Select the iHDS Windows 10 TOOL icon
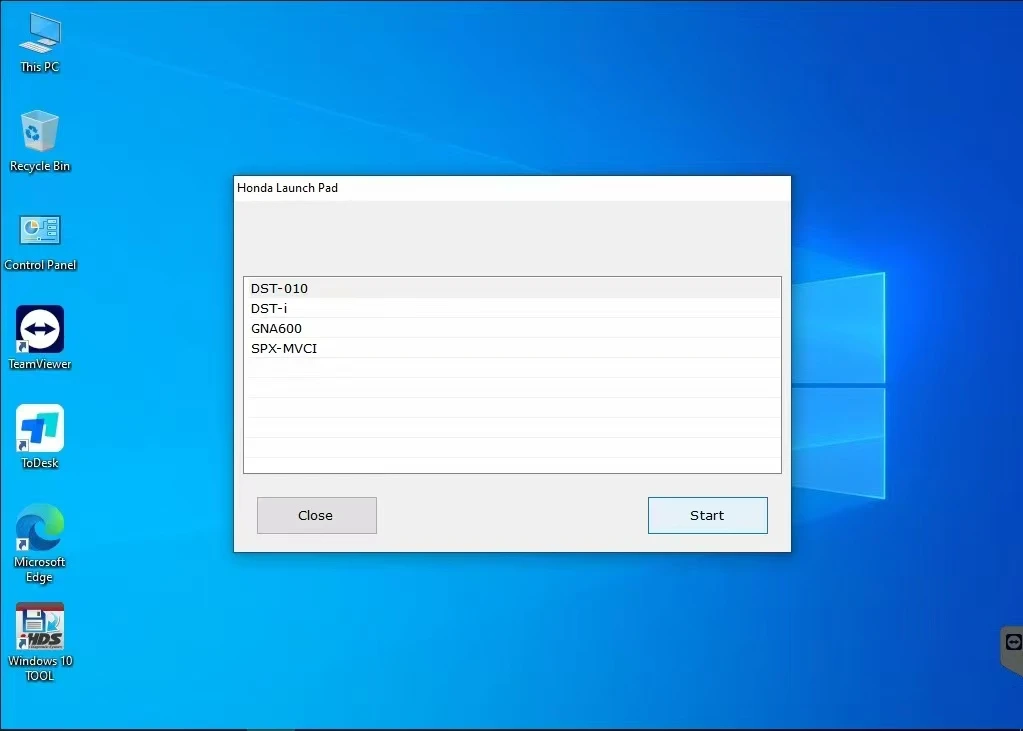 pos(39,626)
